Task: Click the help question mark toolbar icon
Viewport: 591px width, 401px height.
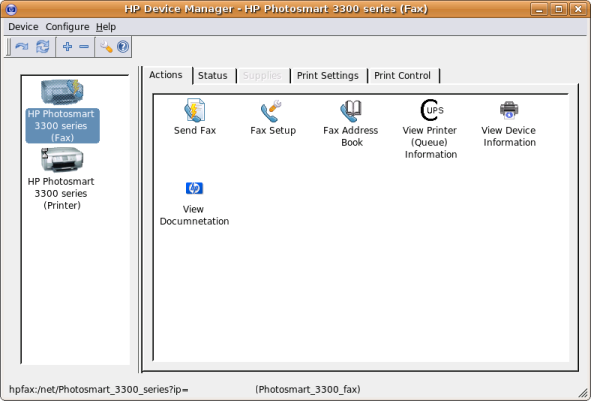Action: tap(123, 47)
